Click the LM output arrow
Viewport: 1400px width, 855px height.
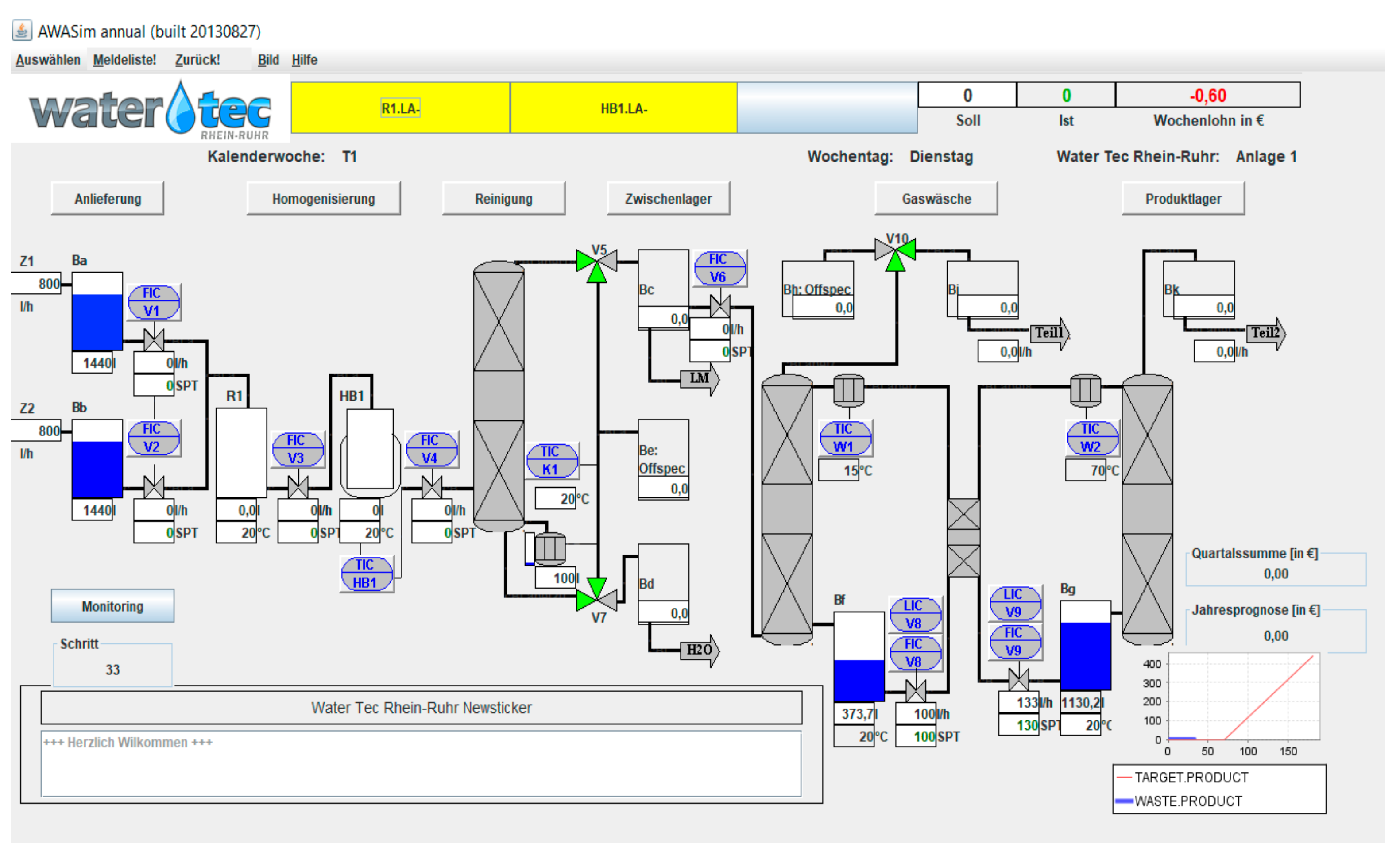click(x=700, y=379)
